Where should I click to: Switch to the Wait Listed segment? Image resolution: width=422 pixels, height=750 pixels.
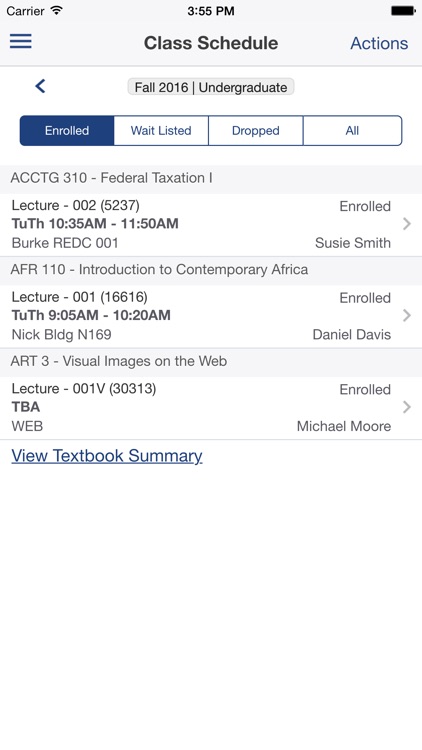(x=161, y=131)
